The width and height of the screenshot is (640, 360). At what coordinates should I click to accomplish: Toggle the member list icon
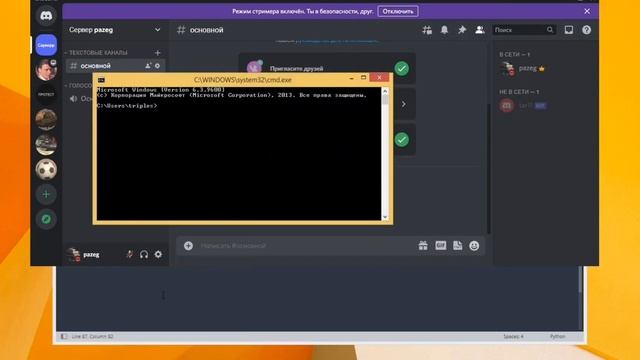[480, 30]
